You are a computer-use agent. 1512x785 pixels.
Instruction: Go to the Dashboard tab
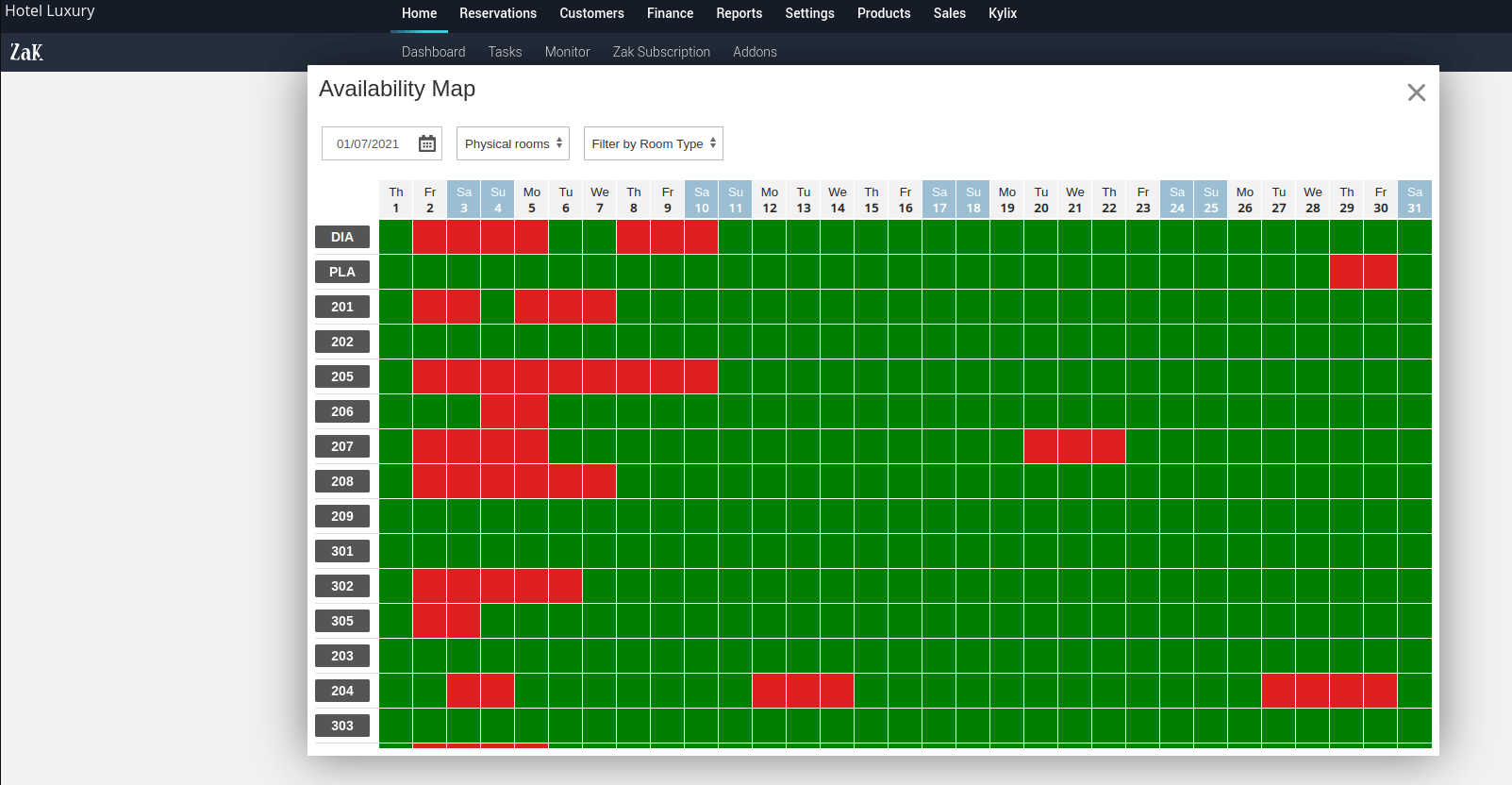click(433, 52)
